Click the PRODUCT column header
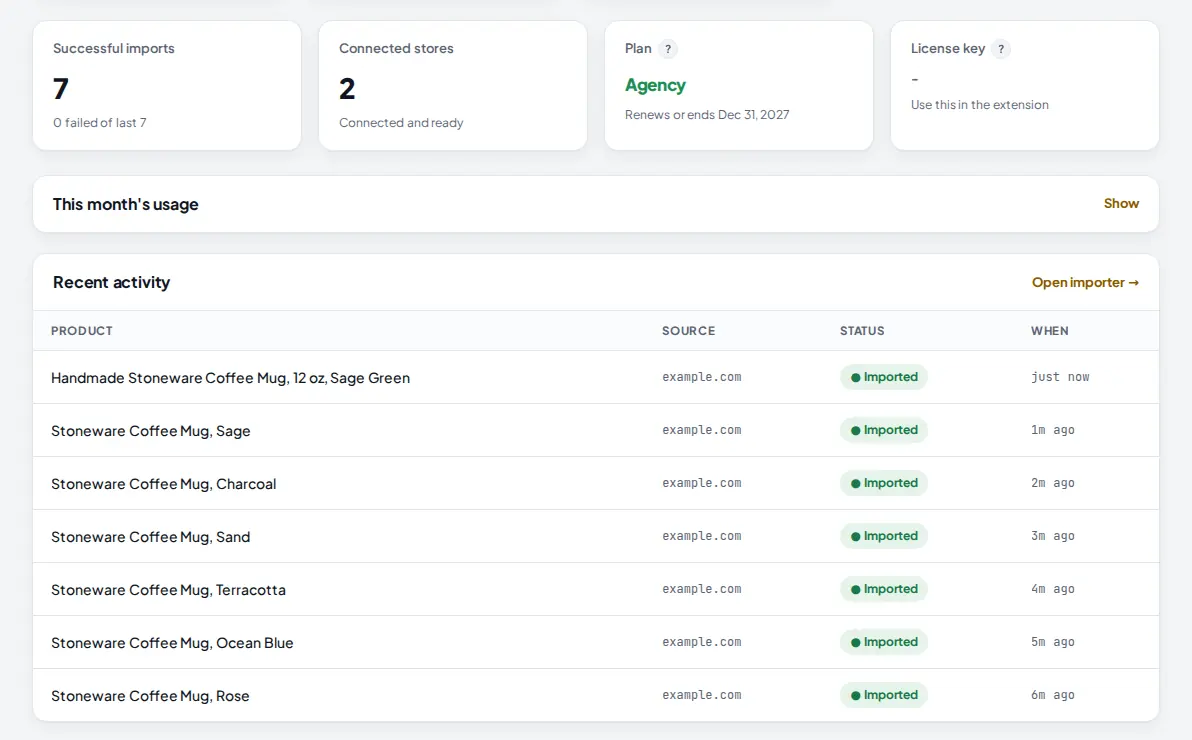Image resolution: width=1192 pixels, height=740 pixels. click(x=81, y=331)
